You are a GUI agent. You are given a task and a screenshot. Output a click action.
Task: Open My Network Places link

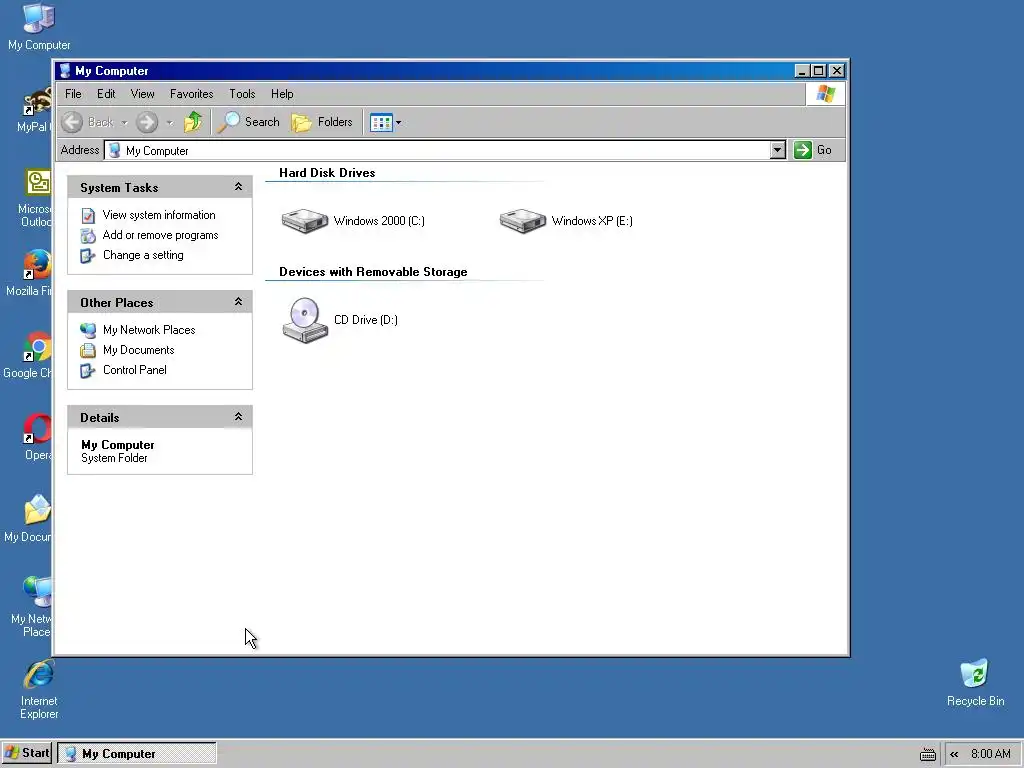click(149, 330)
